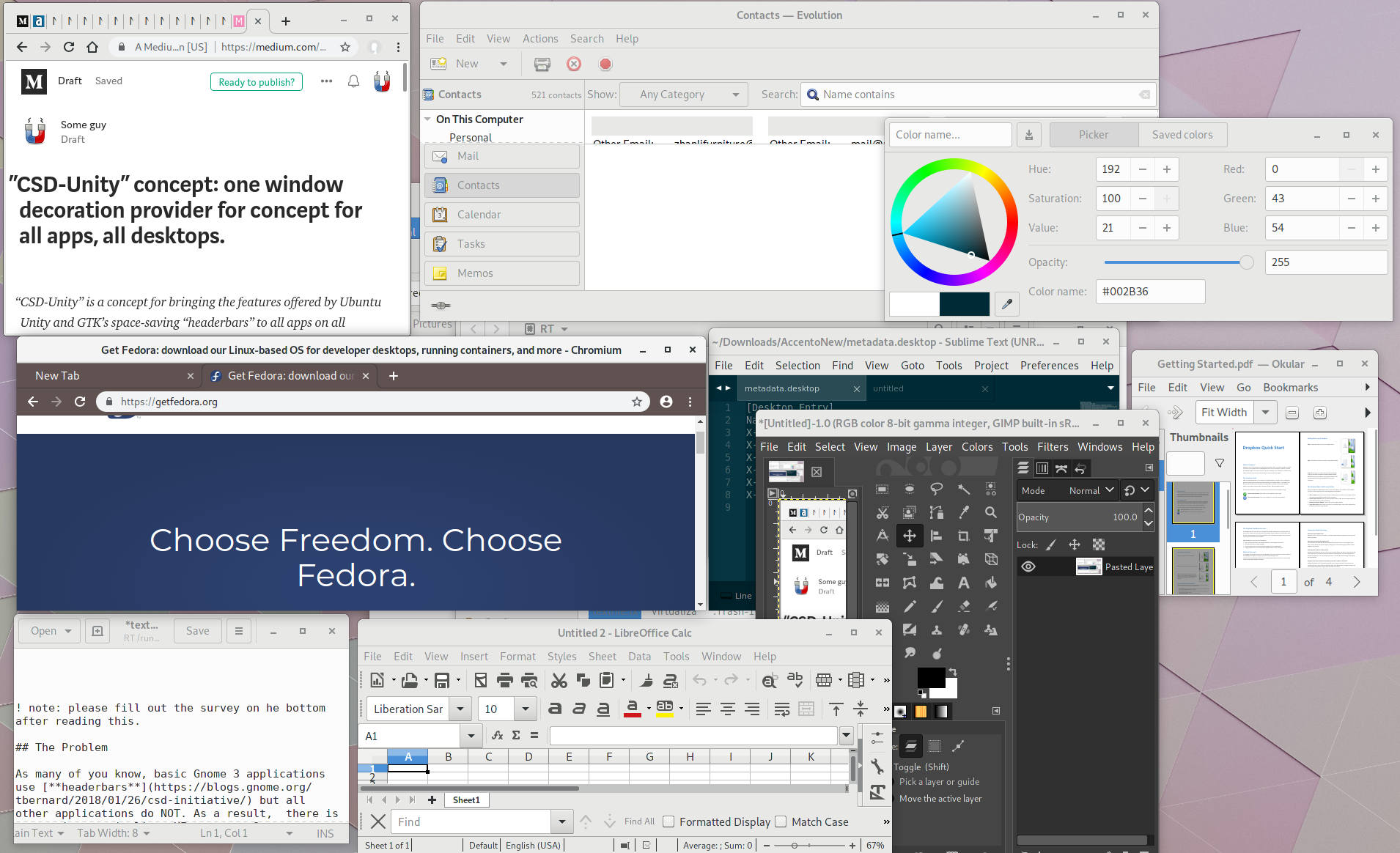Click the Save icon in LibreOffice Calc toolbar
1400x853 pixels.
pos(442,681)
